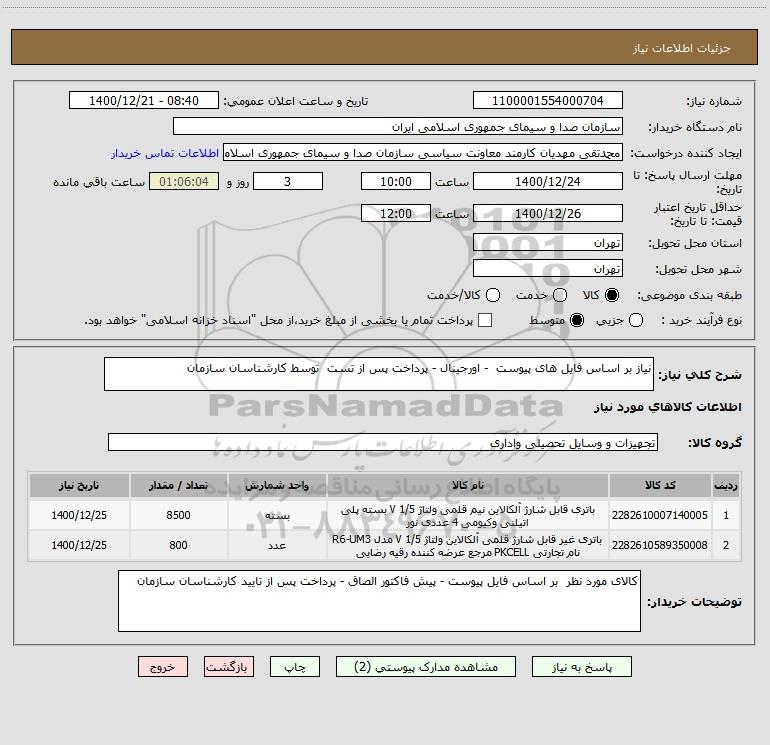Click need number field 1100001554000704
770x745 pixels.
(x=548, y=101)
